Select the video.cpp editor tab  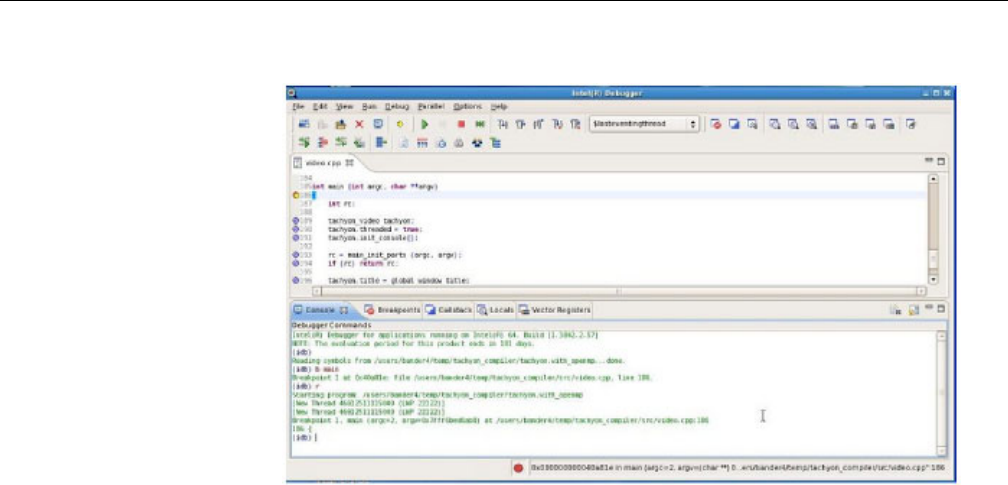pyautogui.click(x=325, y=163)
